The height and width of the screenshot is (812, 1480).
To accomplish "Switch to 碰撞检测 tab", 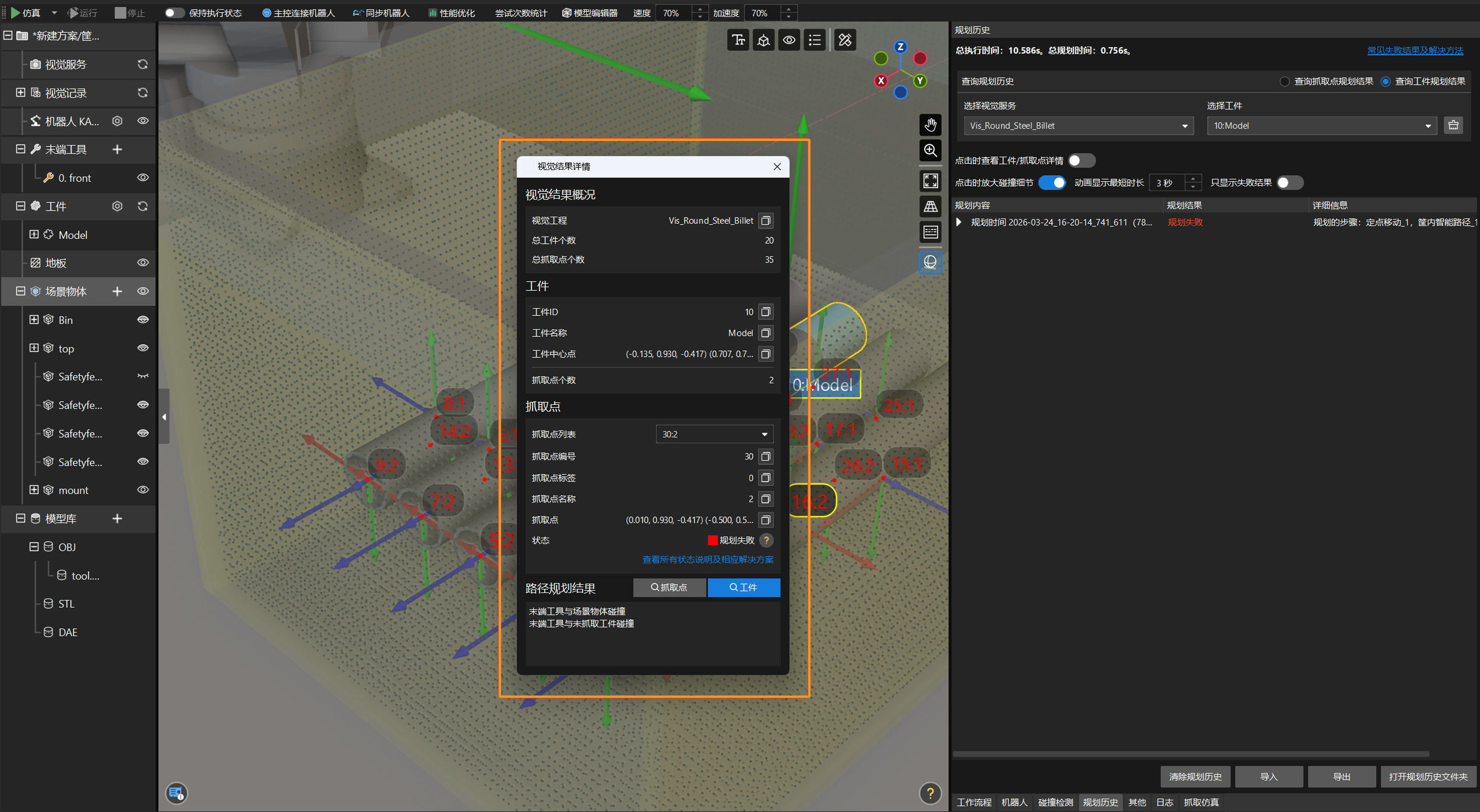I will (x=1055, y=803).
